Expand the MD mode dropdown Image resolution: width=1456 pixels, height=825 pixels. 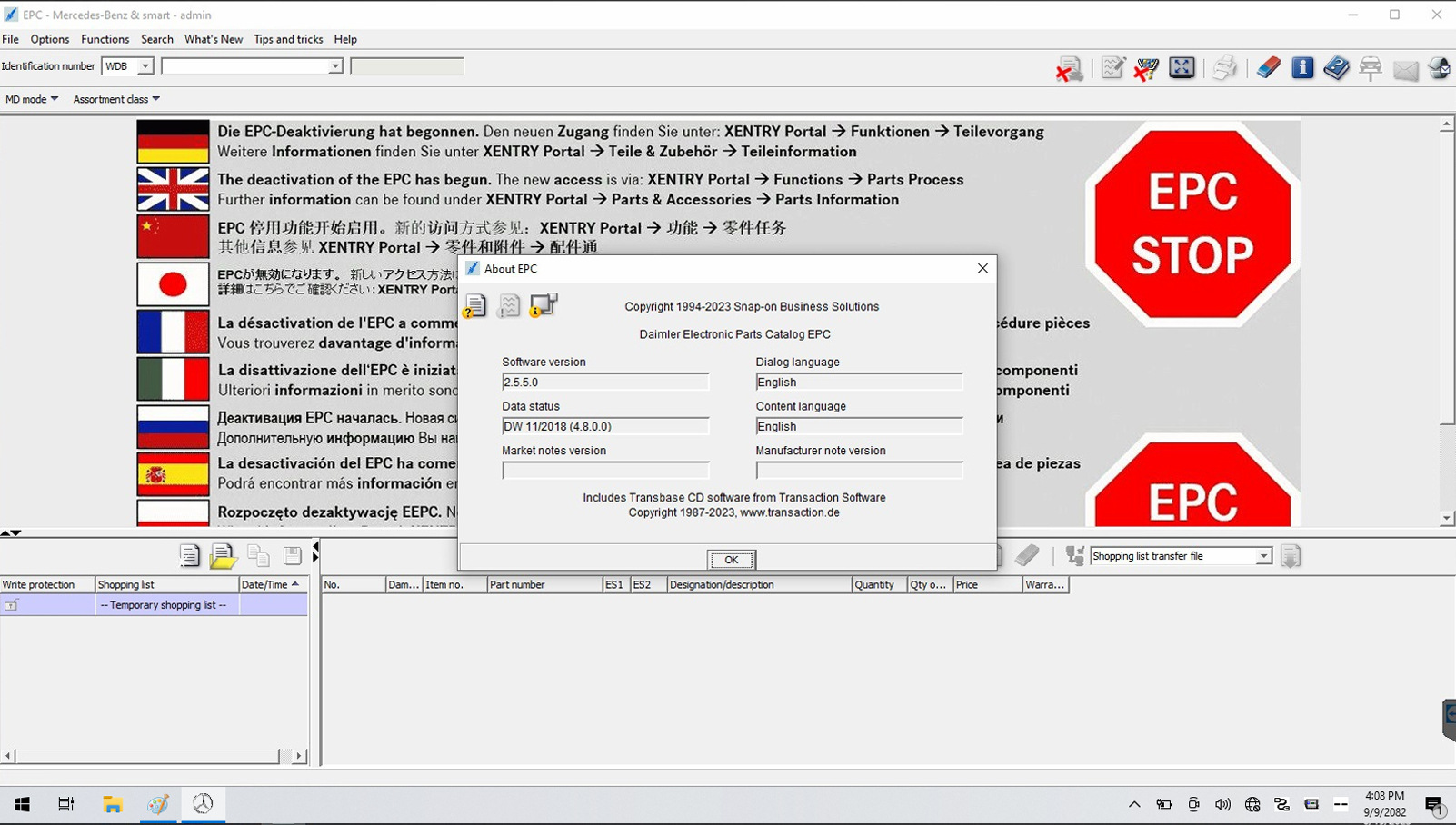32,99
